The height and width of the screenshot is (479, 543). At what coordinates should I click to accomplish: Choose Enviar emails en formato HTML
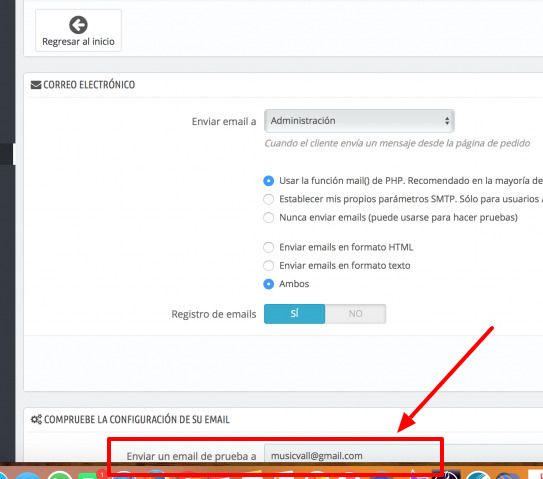click(268, 247)
